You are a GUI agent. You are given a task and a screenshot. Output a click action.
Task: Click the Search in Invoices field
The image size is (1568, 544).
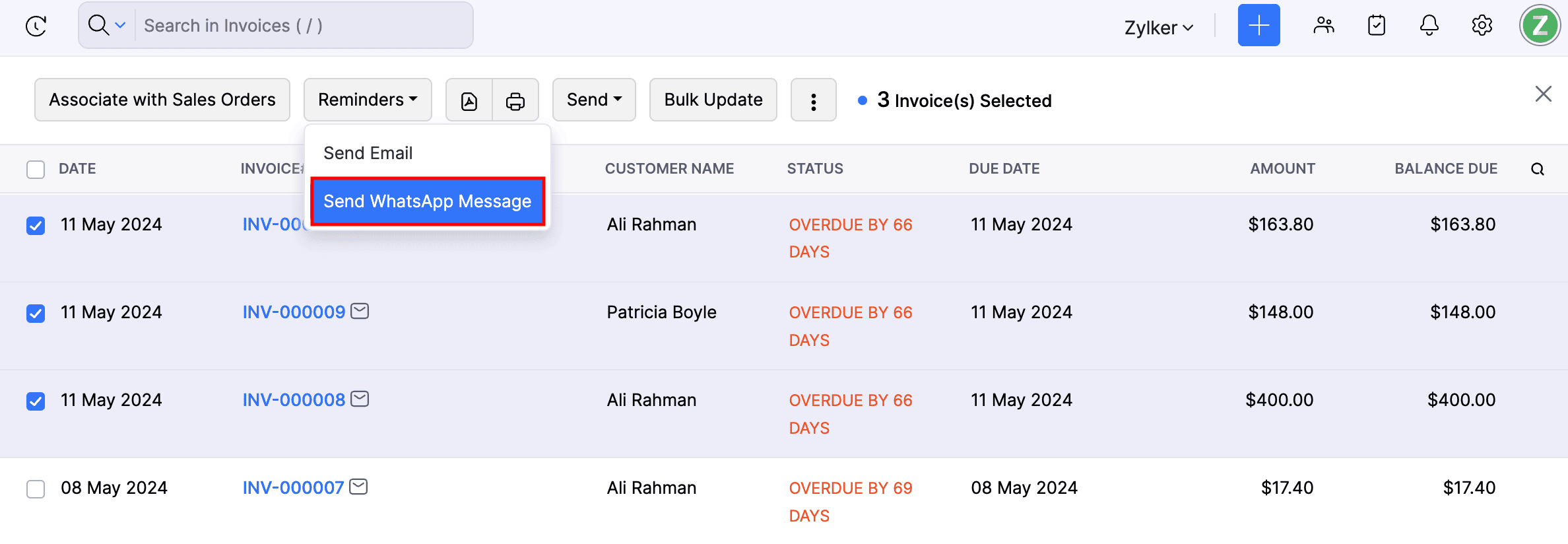point(304,26)
